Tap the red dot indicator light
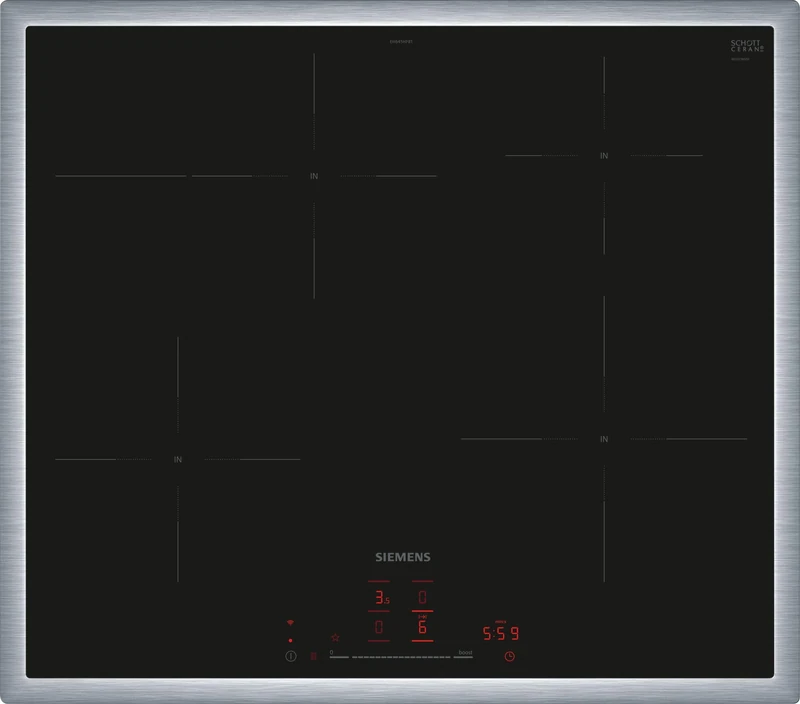The height and width of the screenshot is (704, 800). tap(290, 639)
